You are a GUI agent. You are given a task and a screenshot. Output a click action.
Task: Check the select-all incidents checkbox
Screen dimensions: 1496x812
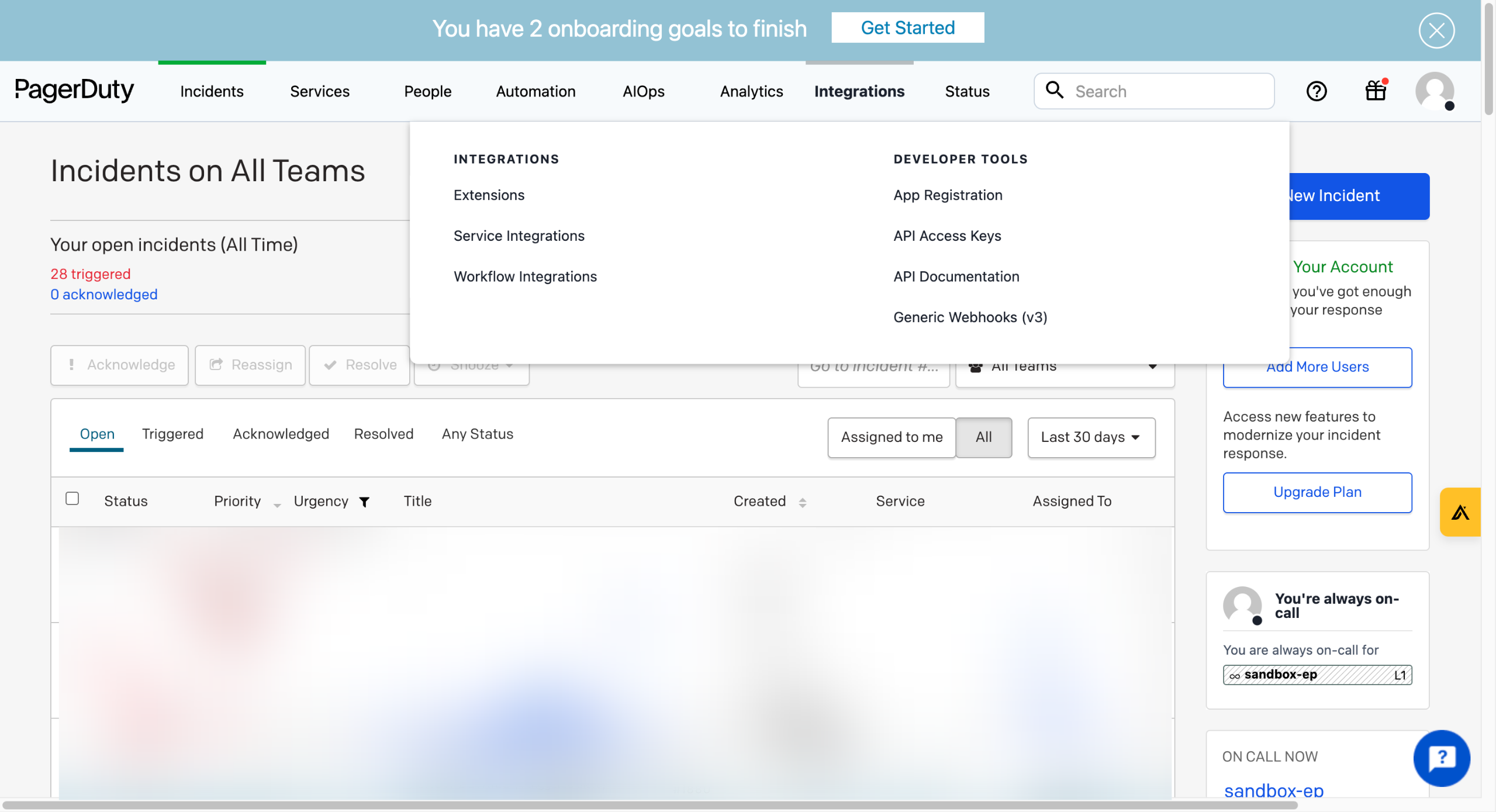[72, 498]
